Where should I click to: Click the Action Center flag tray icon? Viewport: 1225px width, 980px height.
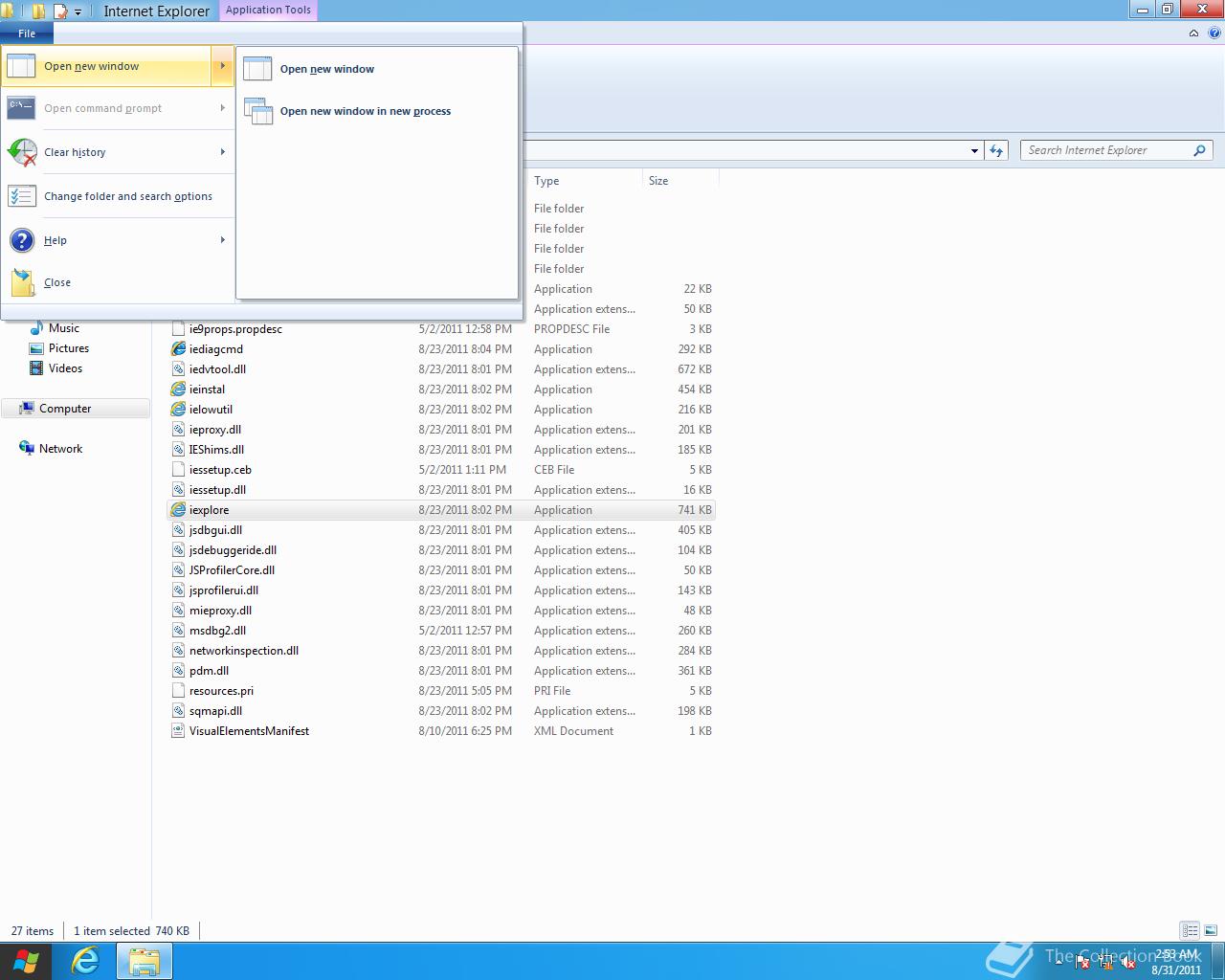[1082, 963]
